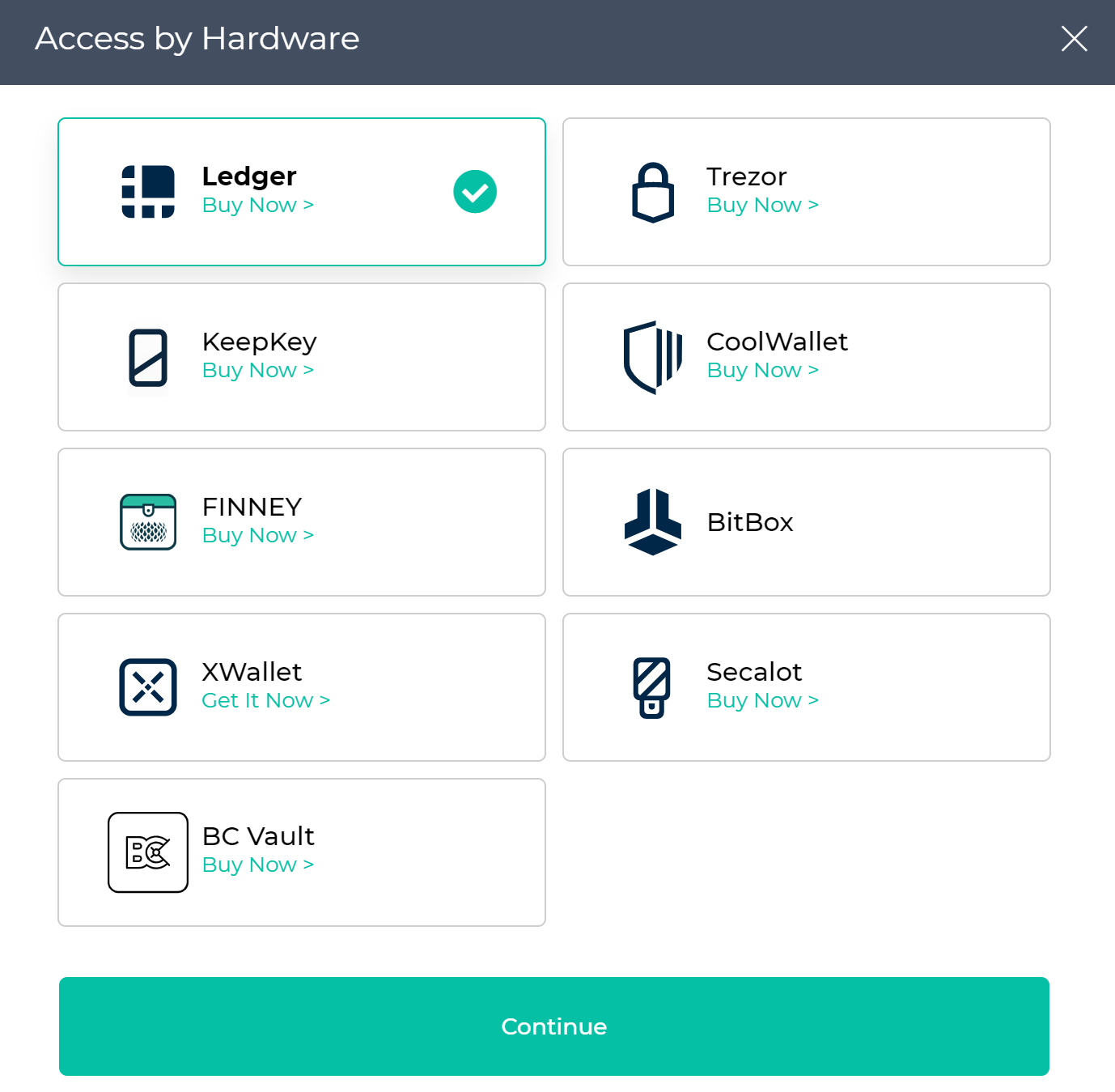Toggle the Ledger selected checkmark

(x=475, y=192)
